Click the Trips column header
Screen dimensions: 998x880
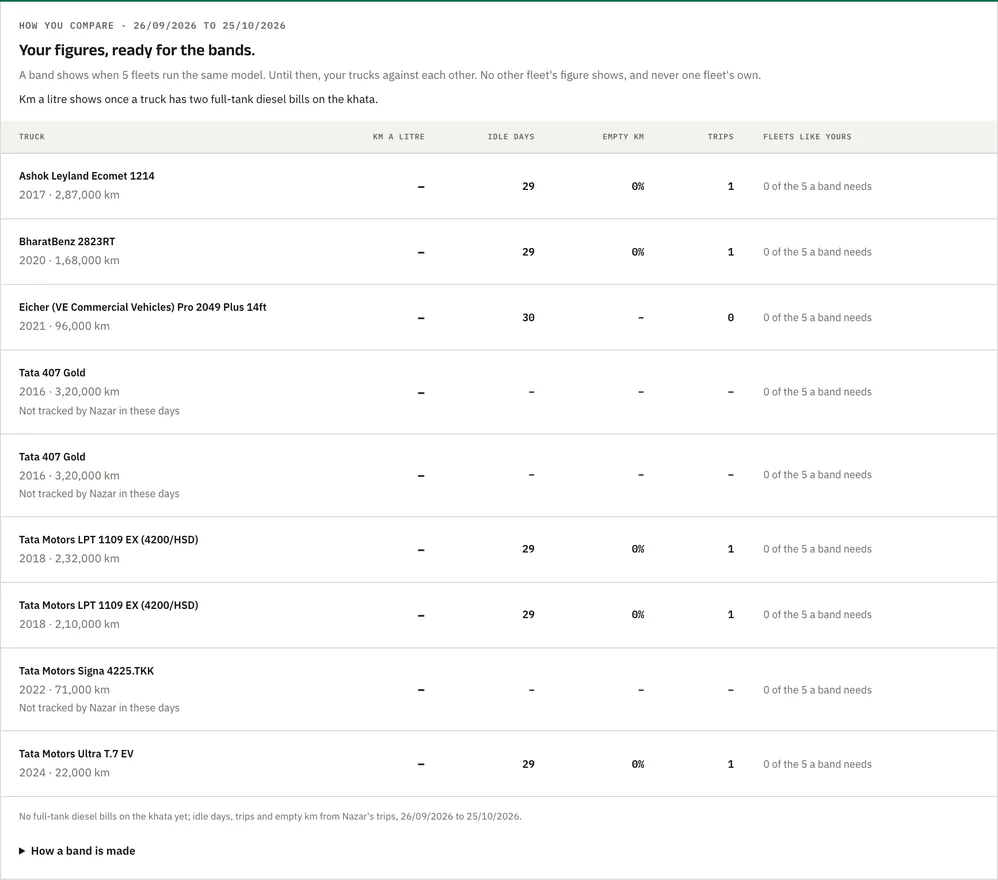720,137
